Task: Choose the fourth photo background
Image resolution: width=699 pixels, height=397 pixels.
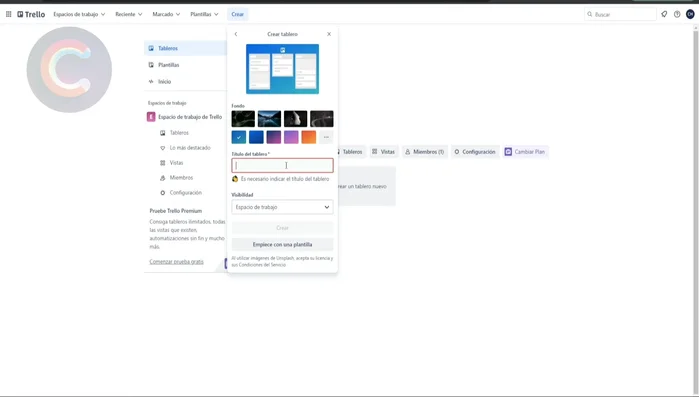Action: tap(322, 119)
